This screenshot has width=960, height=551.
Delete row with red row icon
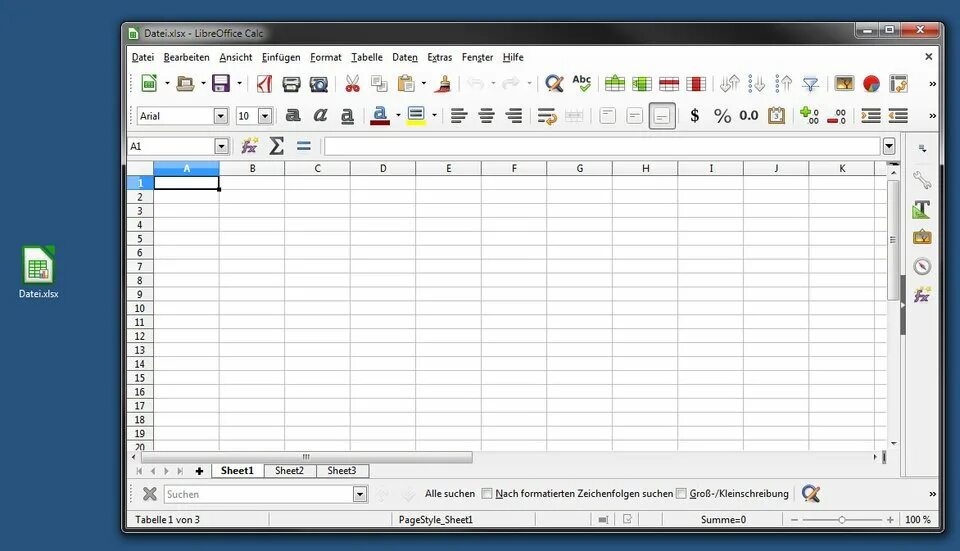(x=669, y=83)
